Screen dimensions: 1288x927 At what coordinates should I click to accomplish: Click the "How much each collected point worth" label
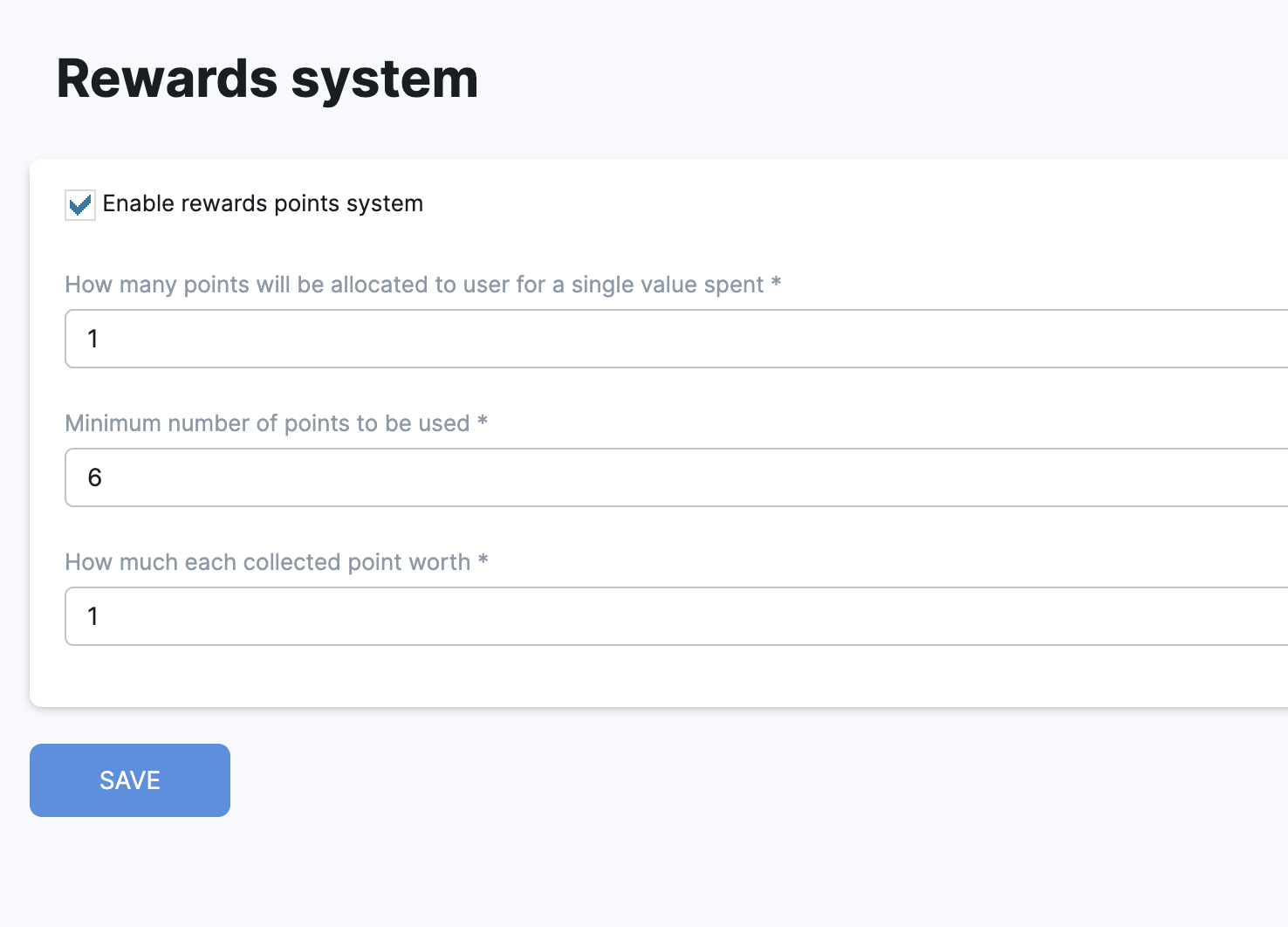tap(267, 562)
